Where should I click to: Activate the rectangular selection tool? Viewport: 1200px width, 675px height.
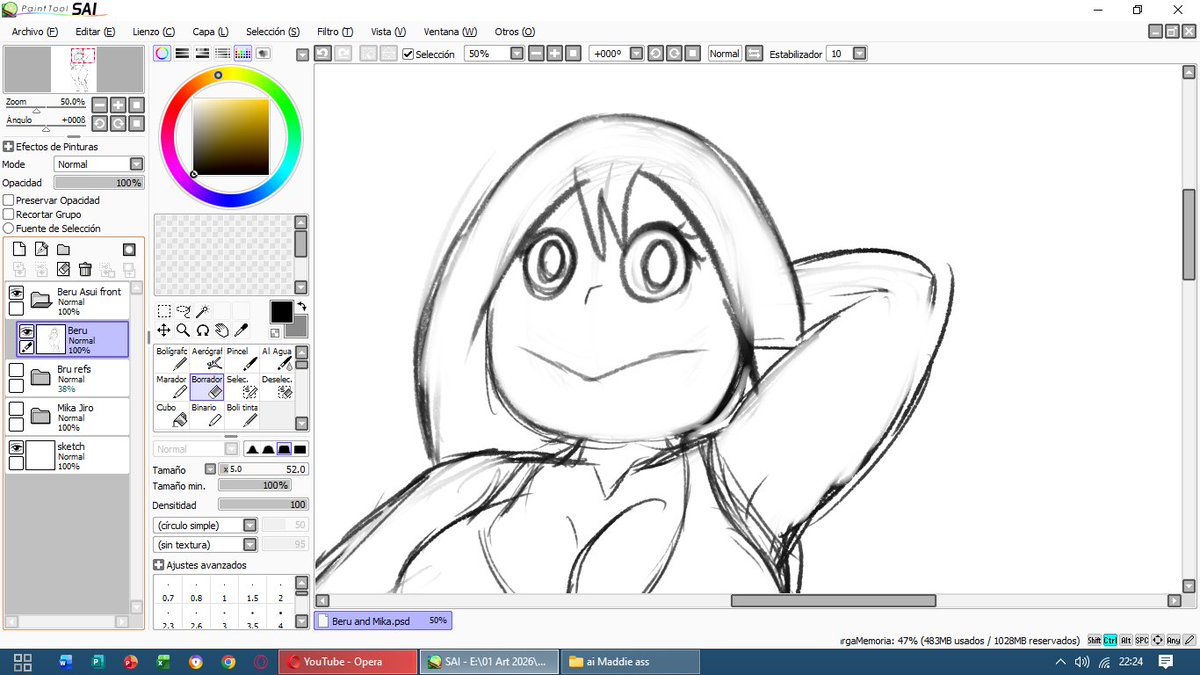(x=164, y=311)
